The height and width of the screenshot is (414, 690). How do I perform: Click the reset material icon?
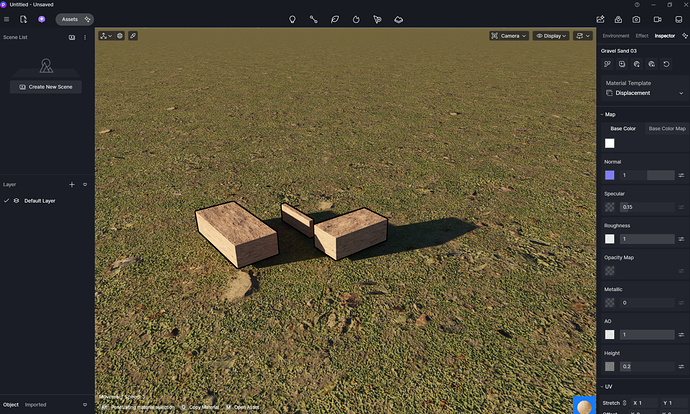(666, 64)
